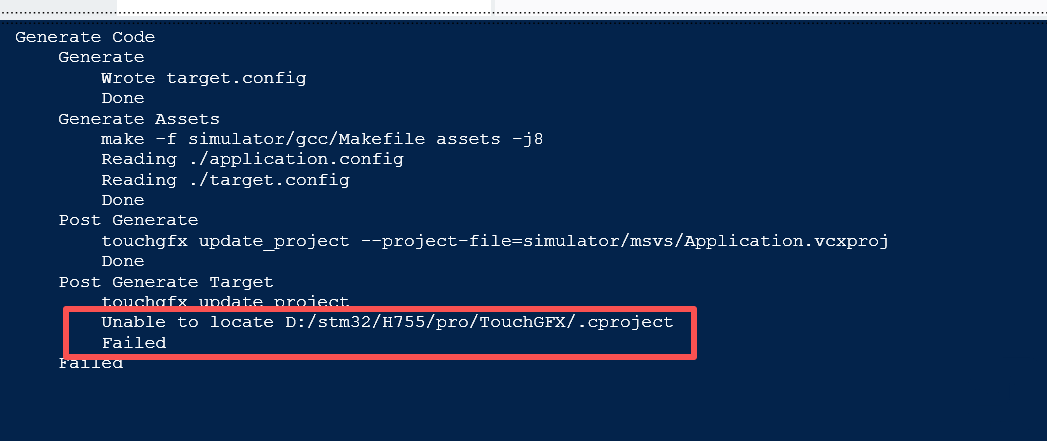Screen dimensions: 1047x441
Task: Click the "Generate Assets" step heading
Action: [139, 119]
